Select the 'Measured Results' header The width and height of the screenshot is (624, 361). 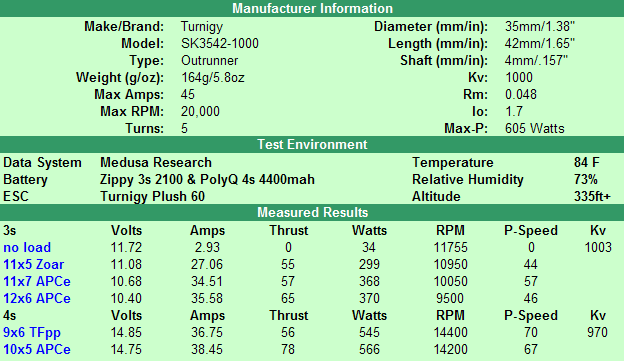312,213
